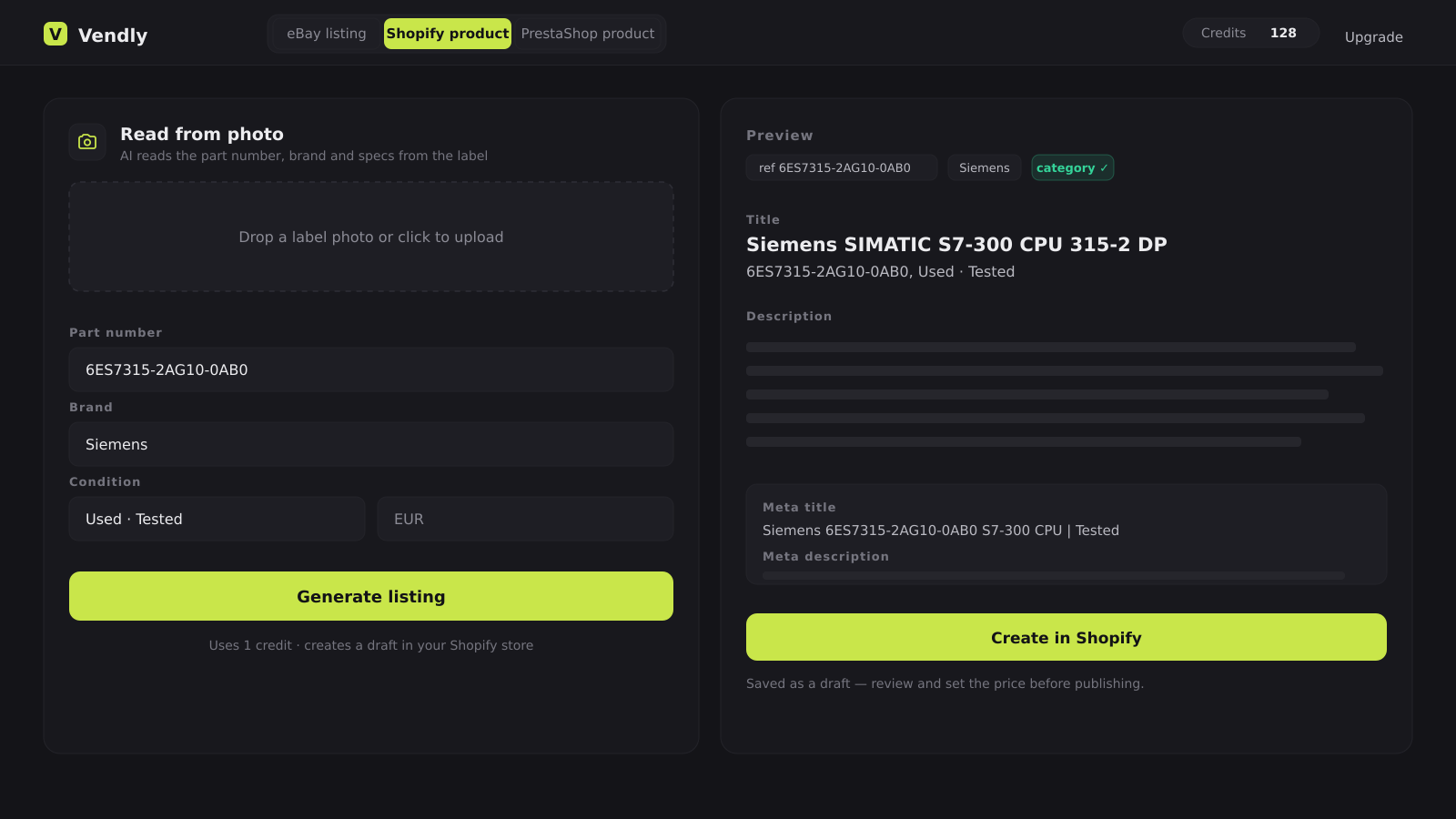
Task: Open the Upgrade link
Action: pyautogui.click(x=1374, y=37)
